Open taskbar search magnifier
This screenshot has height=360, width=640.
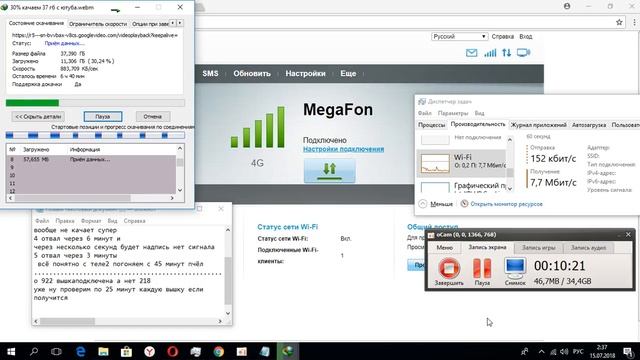[34, 351]
